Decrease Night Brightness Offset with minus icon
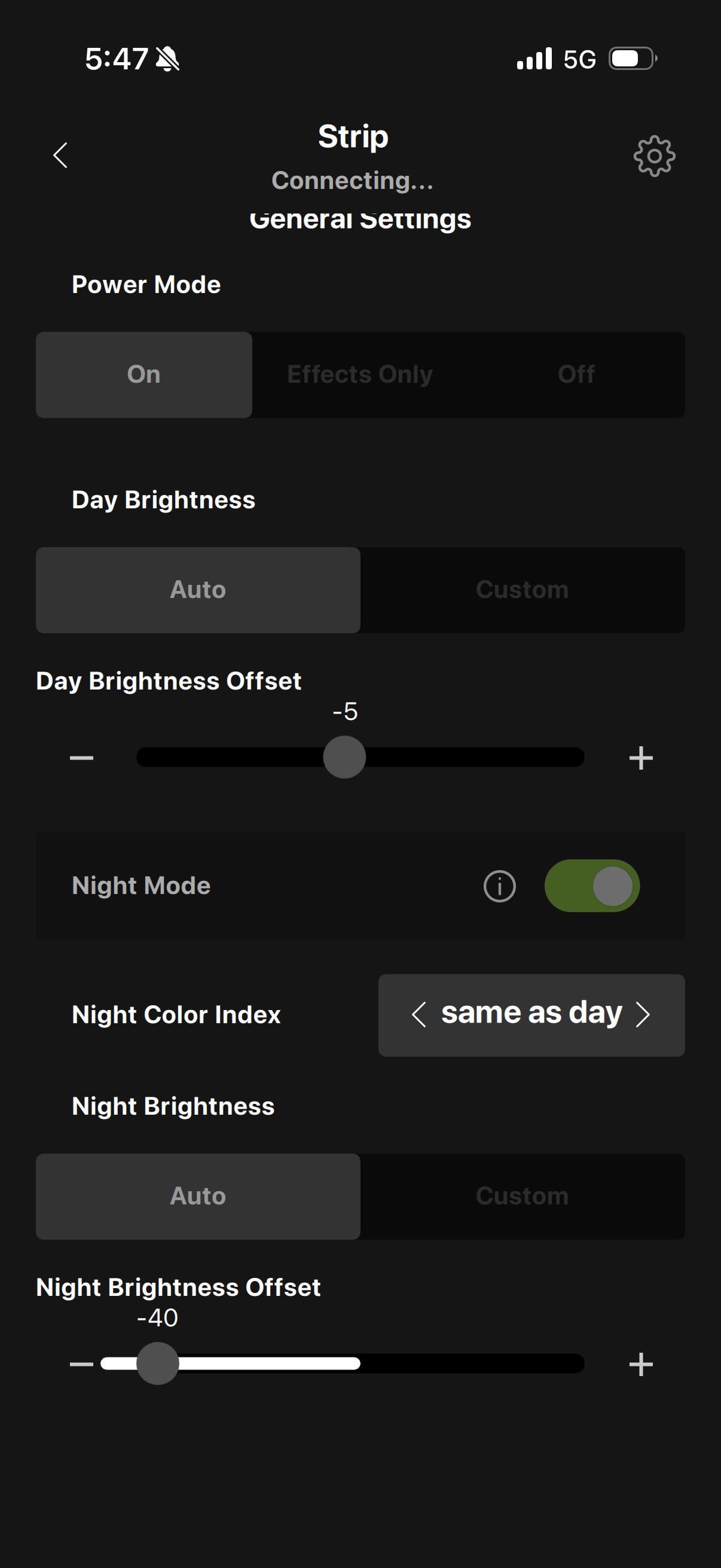The width and height of the screenshot is (721, 1568). [x=81, y=1364]
